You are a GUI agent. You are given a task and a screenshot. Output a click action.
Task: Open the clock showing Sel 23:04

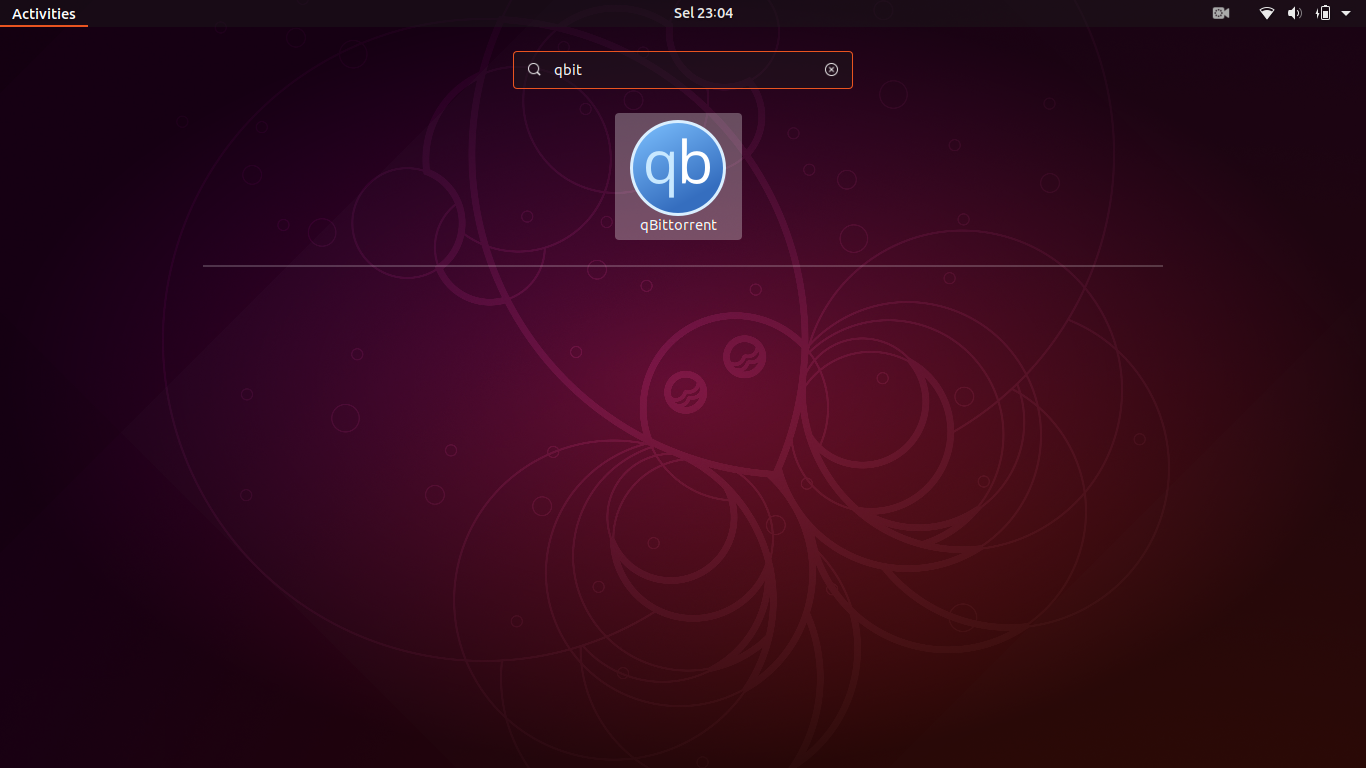(703, 13)
